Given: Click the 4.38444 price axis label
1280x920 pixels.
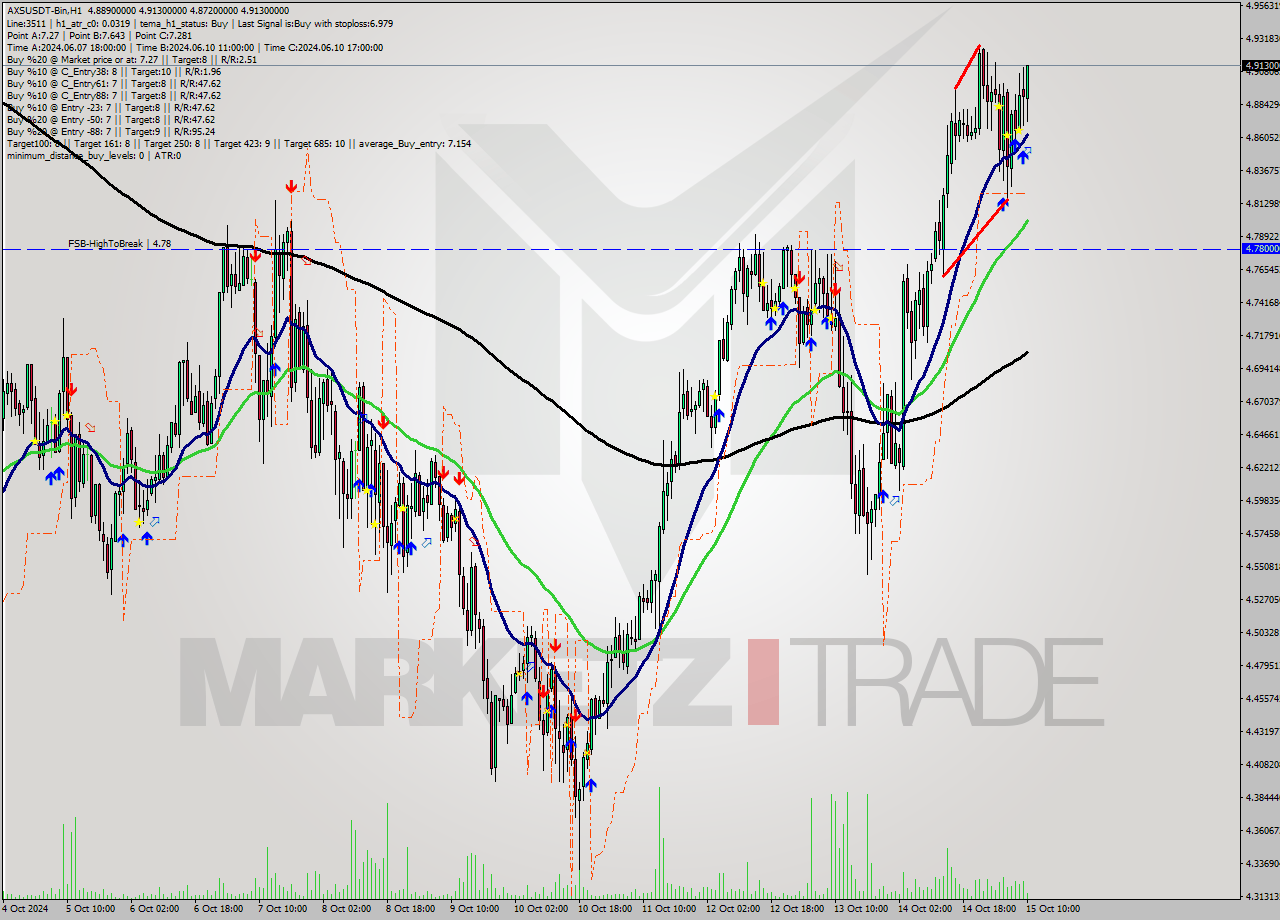Looking at the screenshot, I should coord(1261,797).
